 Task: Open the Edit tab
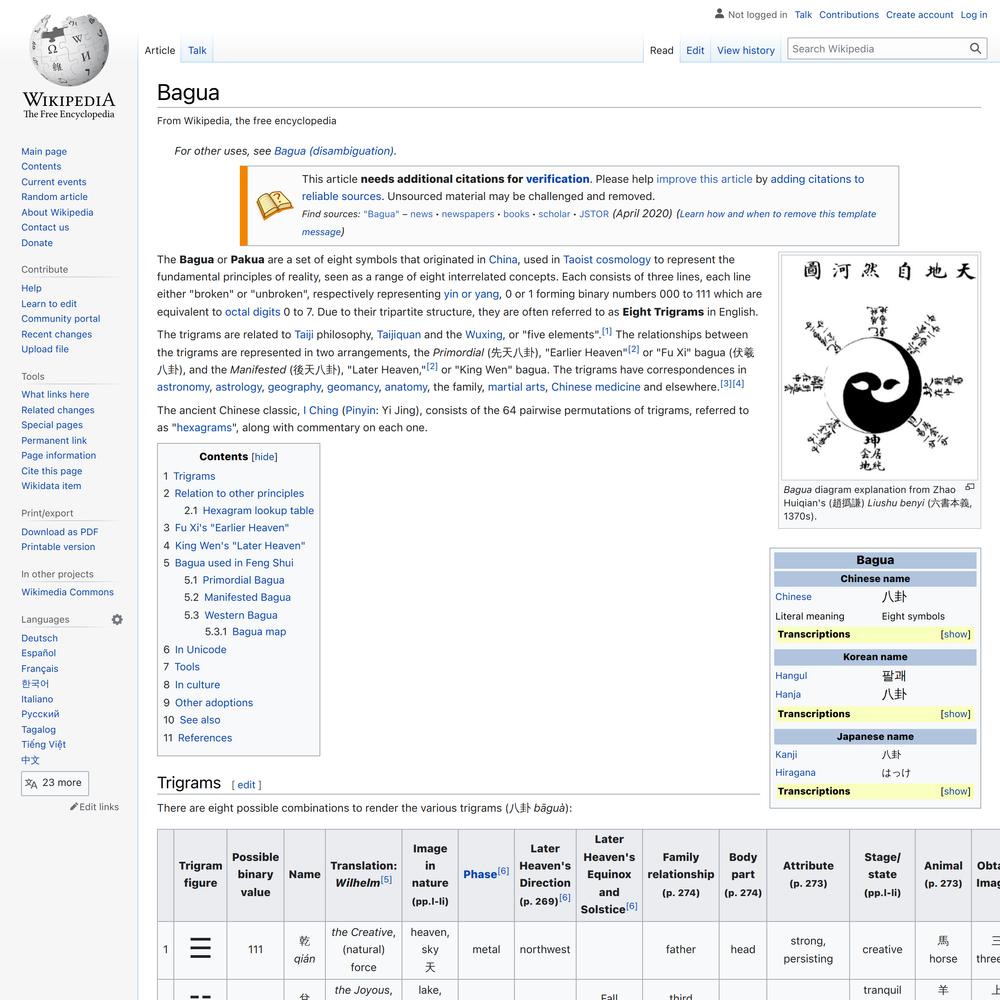click(695, 50)
